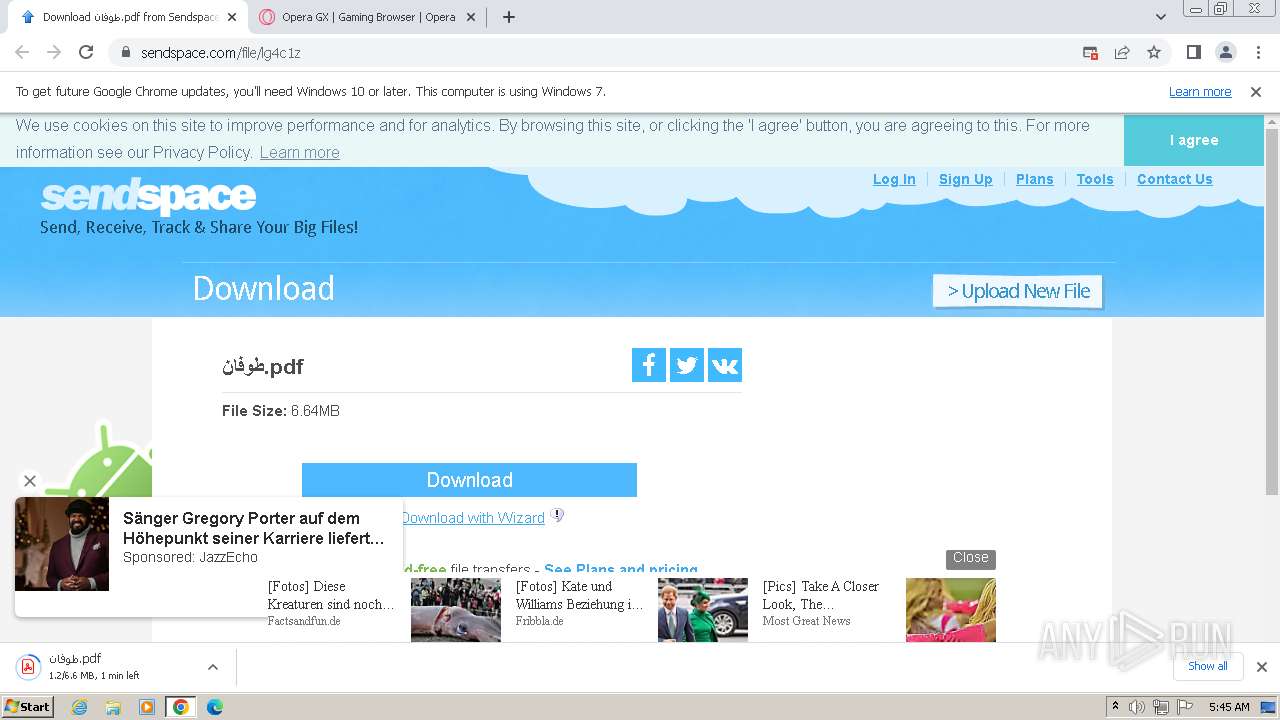Viewport: 1280px width, 720px height.
Task: Click the volume speaker tray icon
Action: click(x=1137, y=707)
